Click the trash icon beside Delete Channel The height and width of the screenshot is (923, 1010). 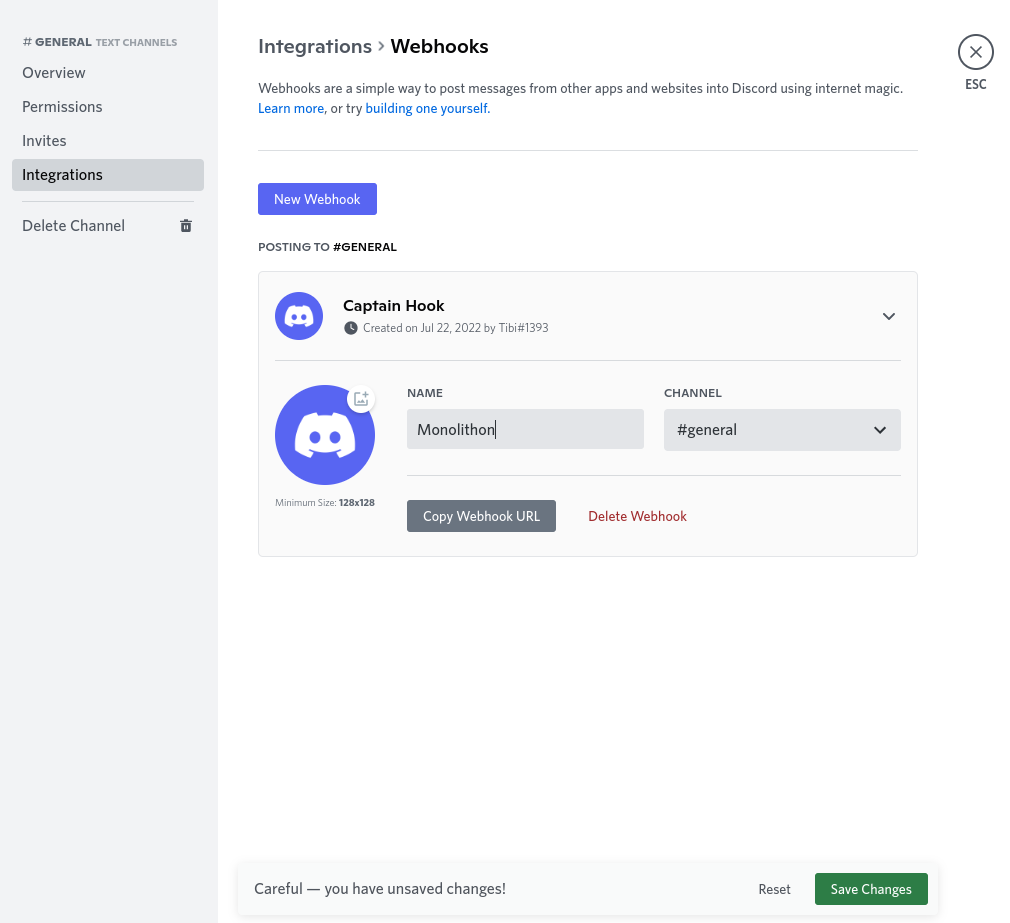[185, 226]
